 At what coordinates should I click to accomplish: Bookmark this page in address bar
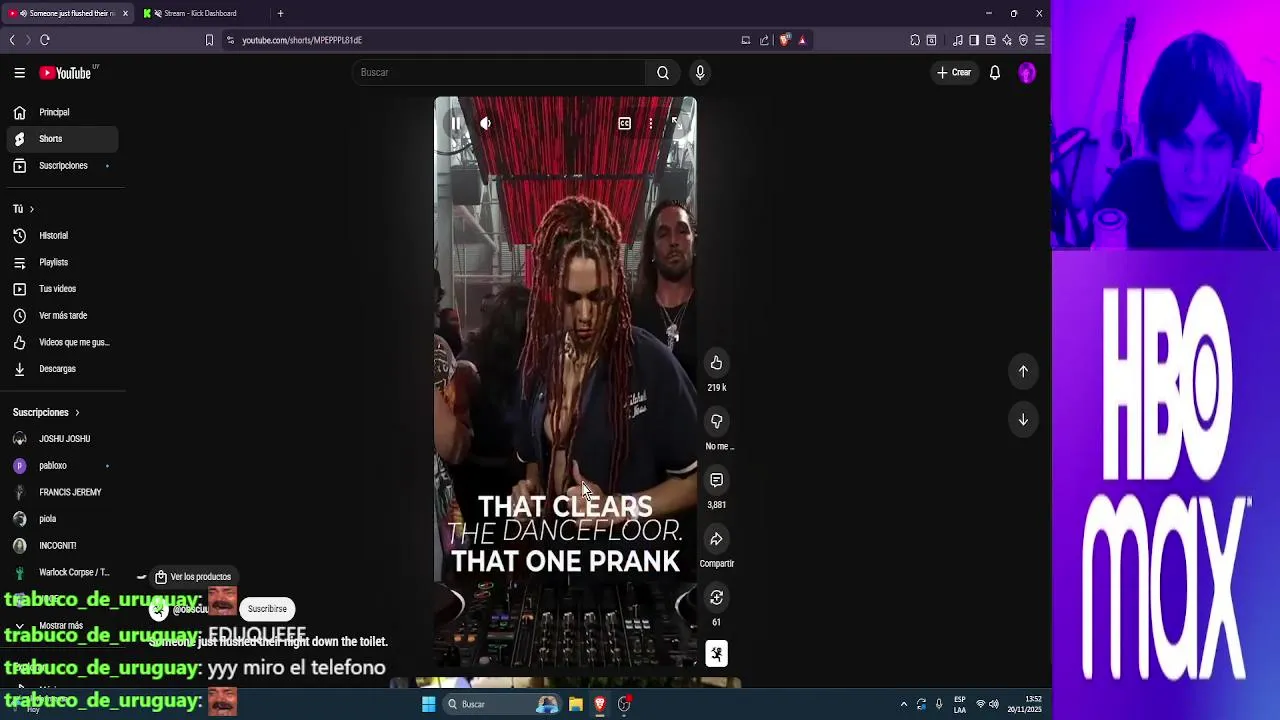pos(209,40)
